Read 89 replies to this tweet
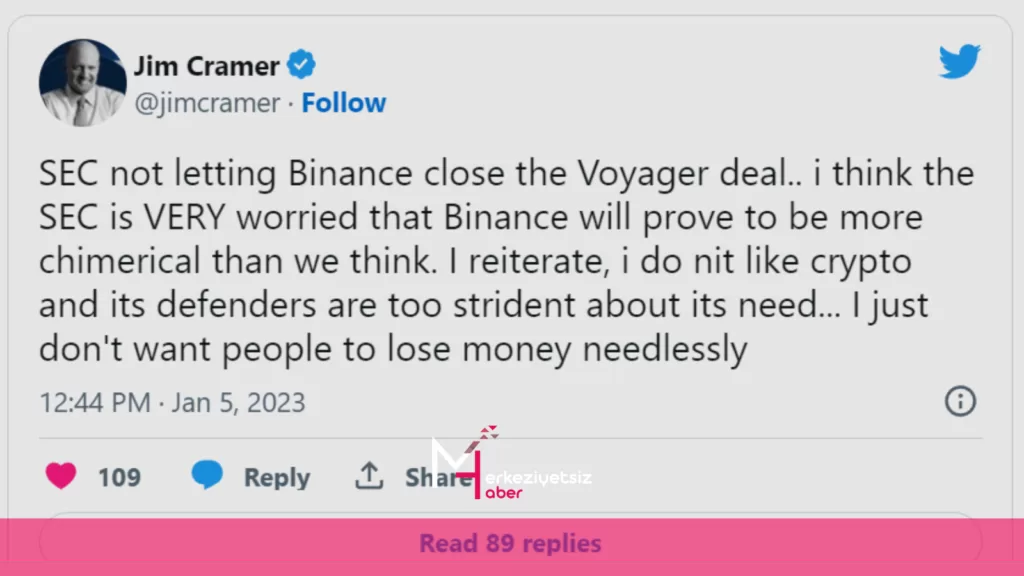Screen dimensions: 1024x576 [511, 543]
